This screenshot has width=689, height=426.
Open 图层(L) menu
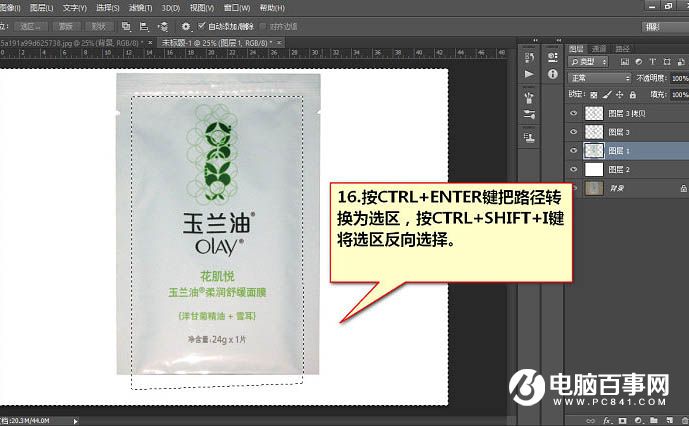42,8
